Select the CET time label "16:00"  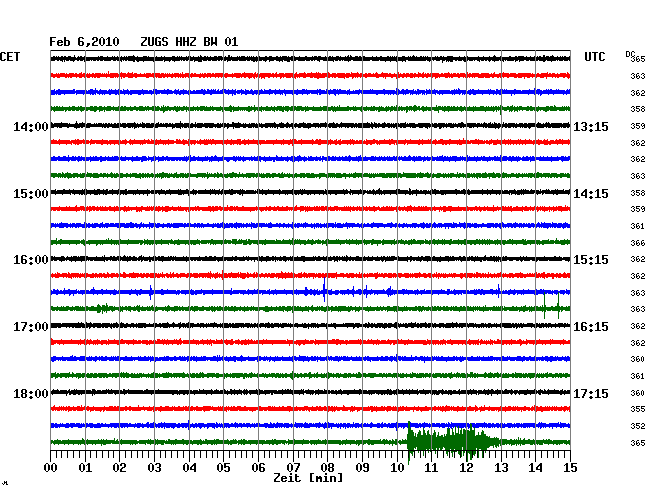pos(31,260)
